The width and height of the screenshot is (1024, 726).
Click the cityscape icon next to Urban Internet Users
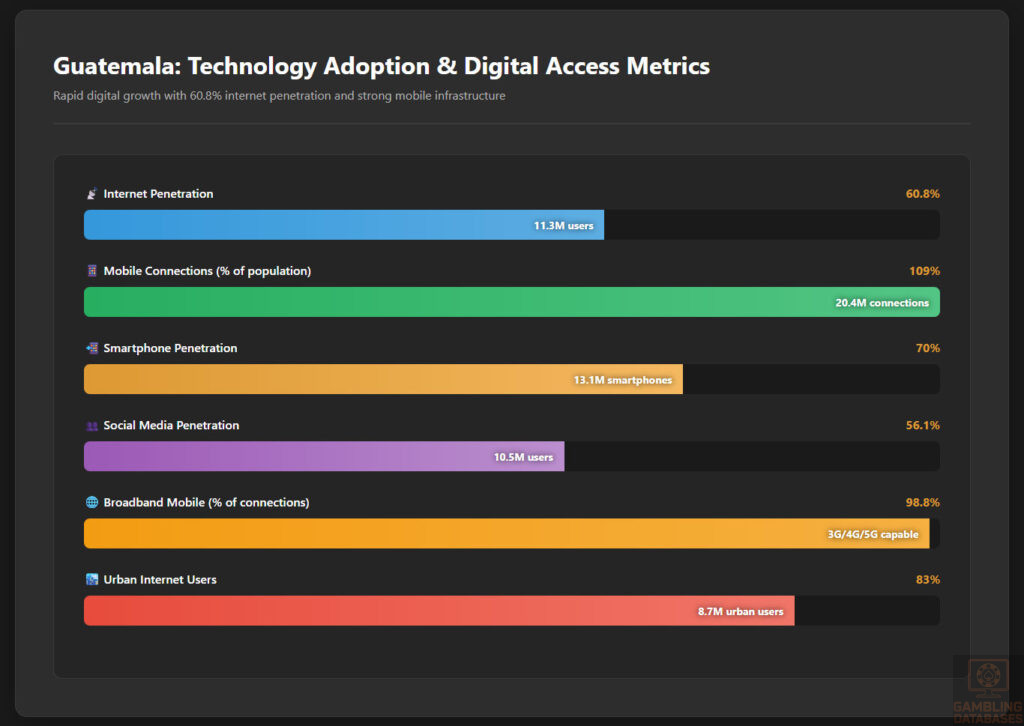click(91, 579)
